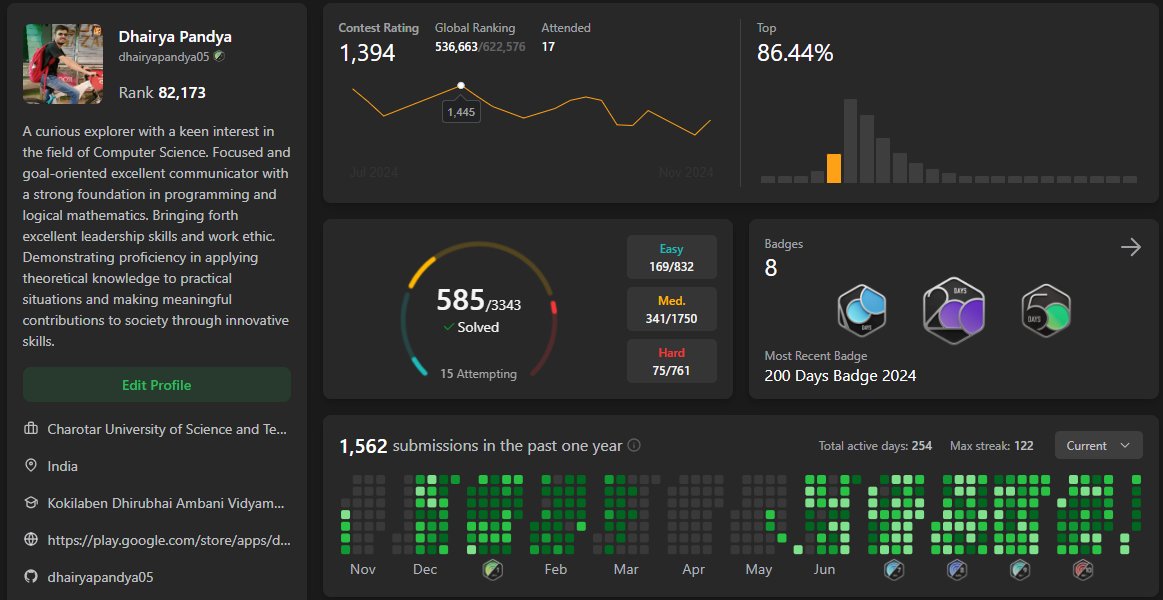Screen dimensions: 1163x600
Task: Click the location pin icon beside India
Action: [x=31, y=466]
